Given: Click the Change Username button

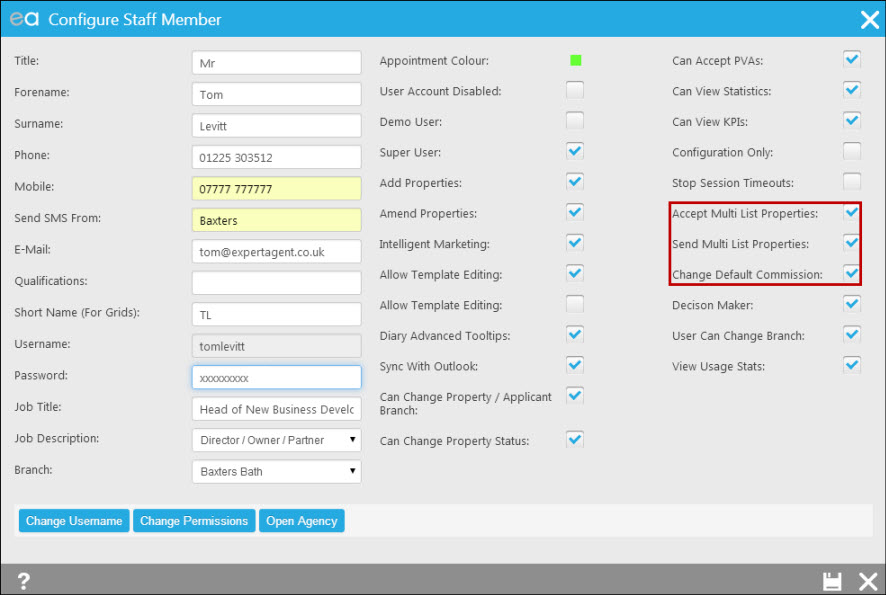Looking at the screenshot, I should pyautogui.click(x=74, y=521).
